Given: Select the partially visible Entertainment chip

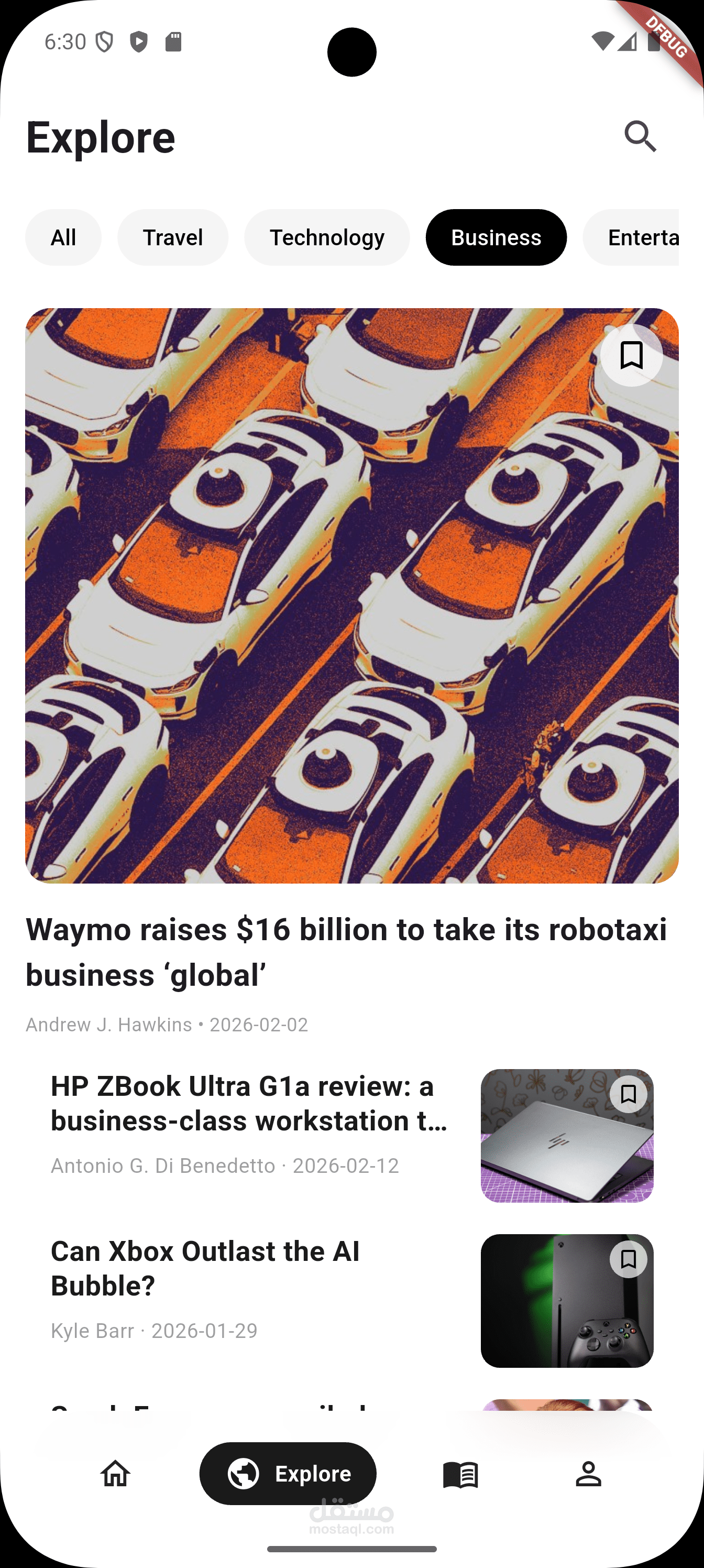Looking at the screenshot, I should pyautogui.click(x=631, y=237).
